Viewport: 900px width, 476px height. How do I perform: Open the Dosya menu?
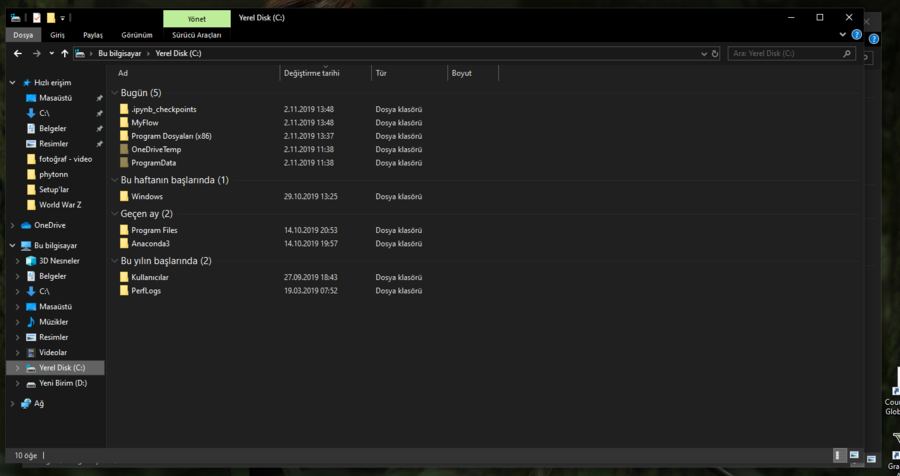pyautogui.click(x=23, y=35)
